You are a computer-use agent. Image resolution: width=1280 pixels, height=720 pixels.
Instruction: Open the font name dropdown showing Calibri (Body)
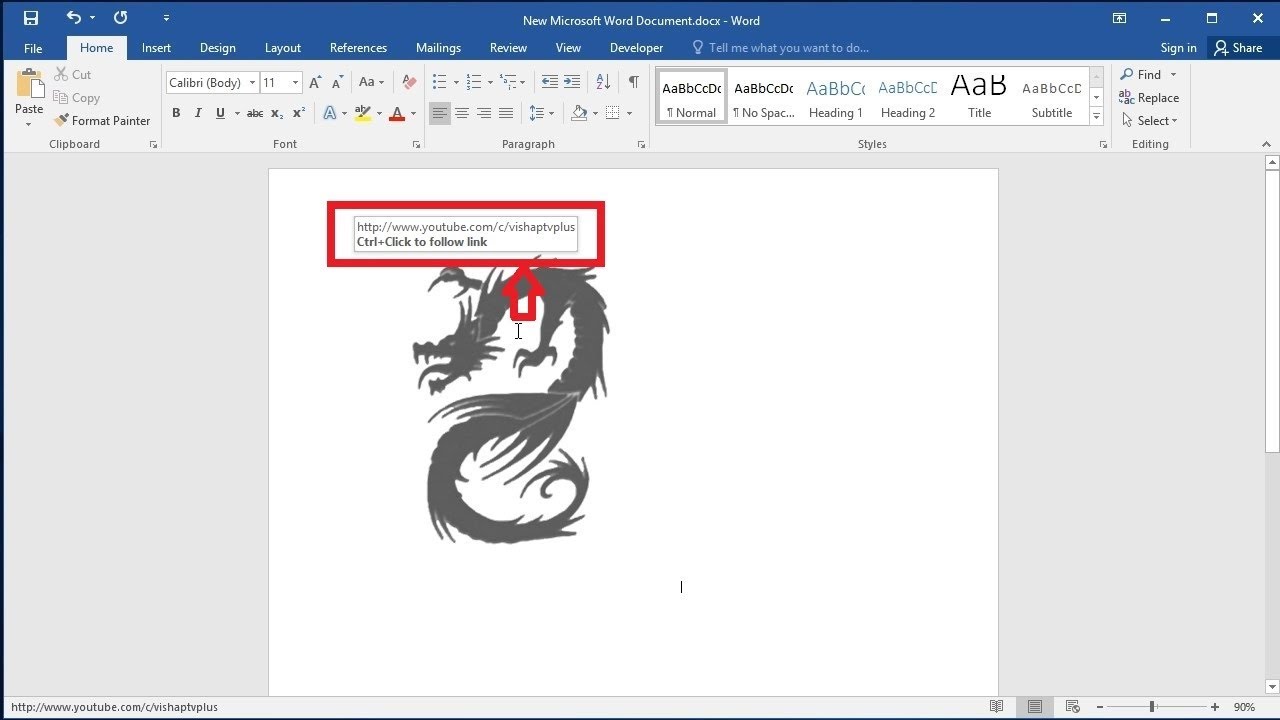[252, 83]
